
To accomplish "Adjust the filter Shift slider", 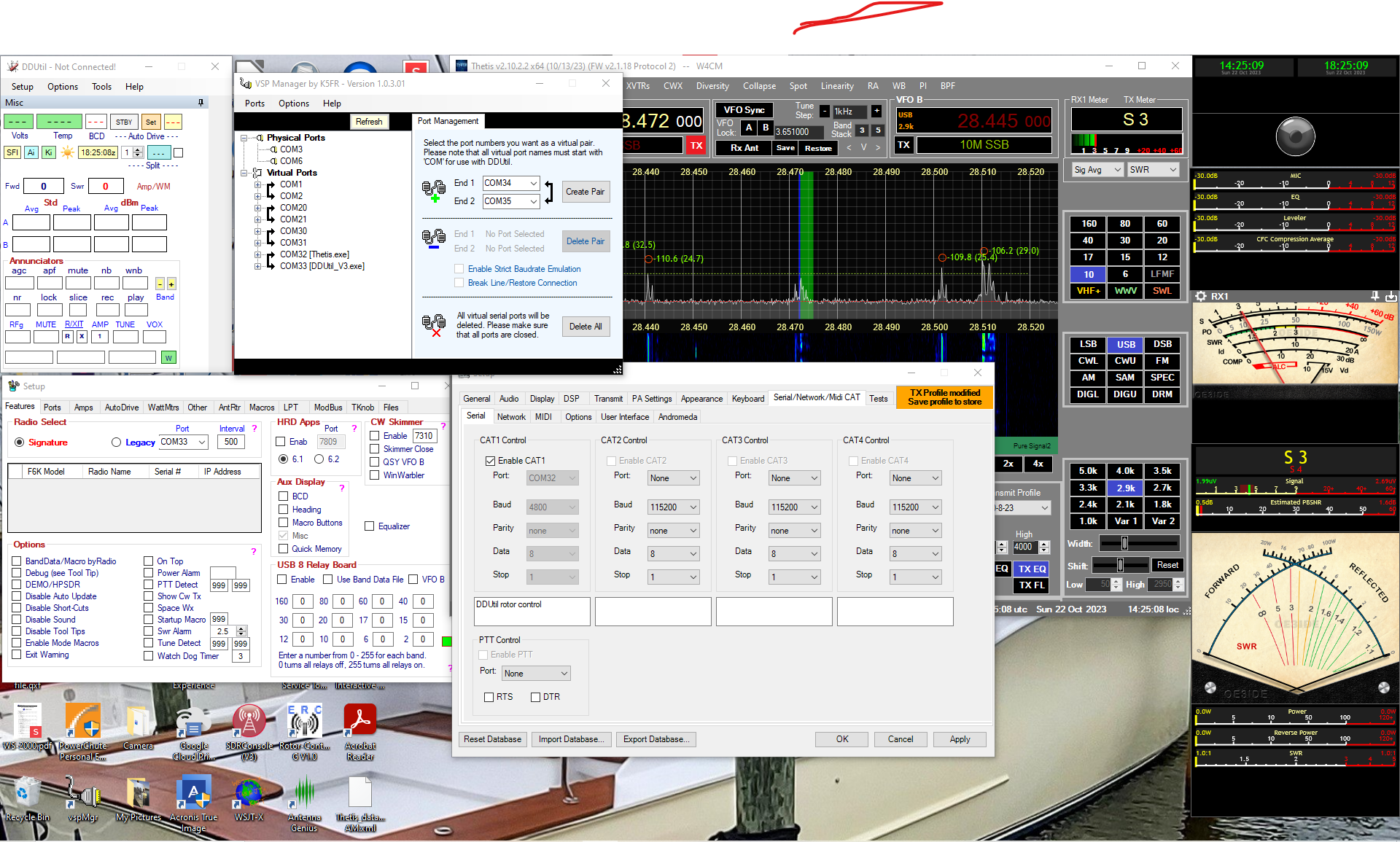I will click(x=1121, y=566).
